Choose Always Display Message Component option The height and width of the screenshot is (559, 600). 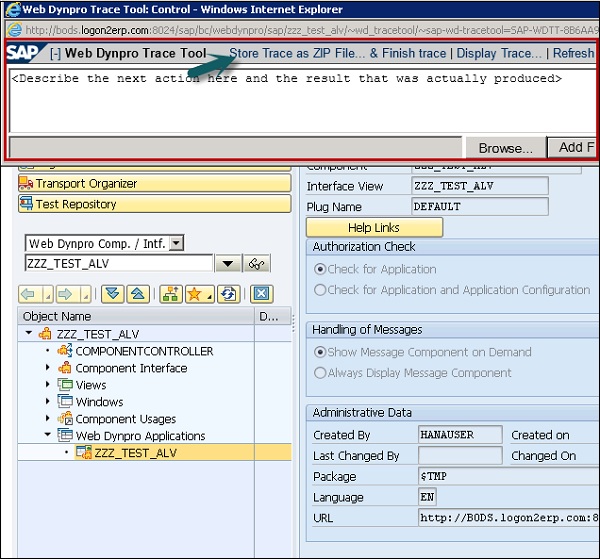click(x=321, y=373)
